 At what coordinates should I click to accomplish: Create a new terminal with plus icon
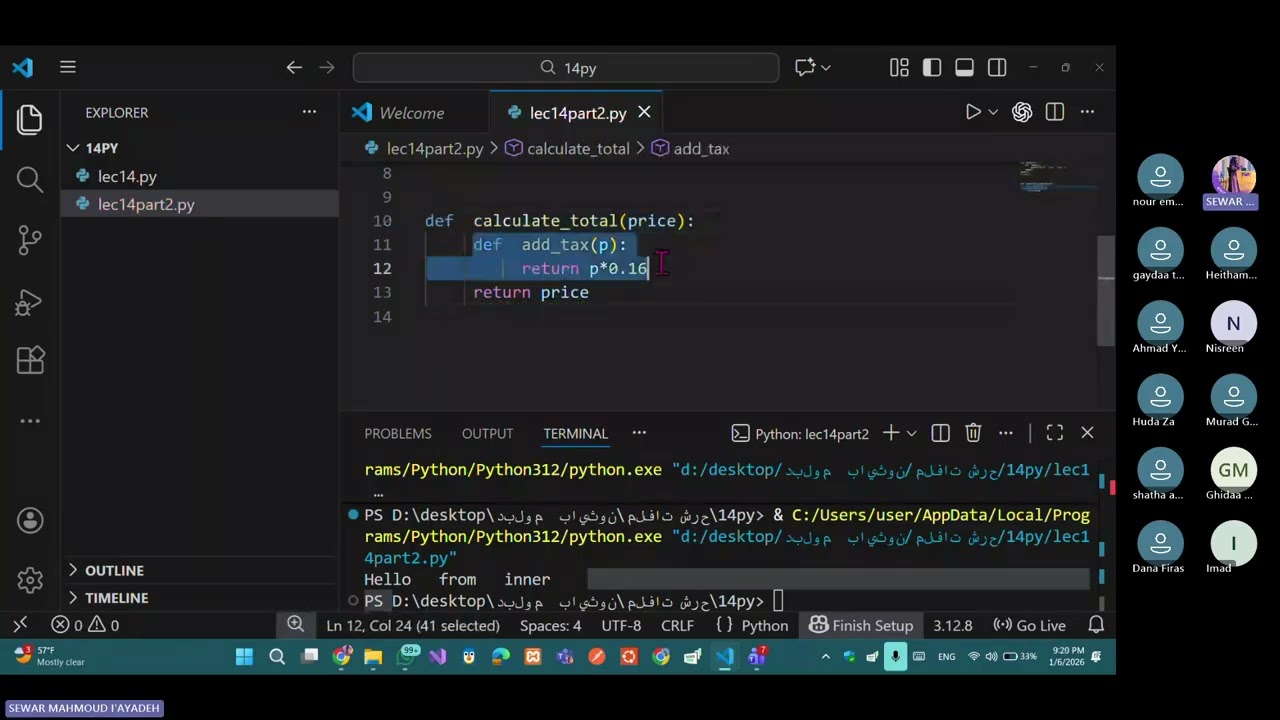click(x=890, y=433)
